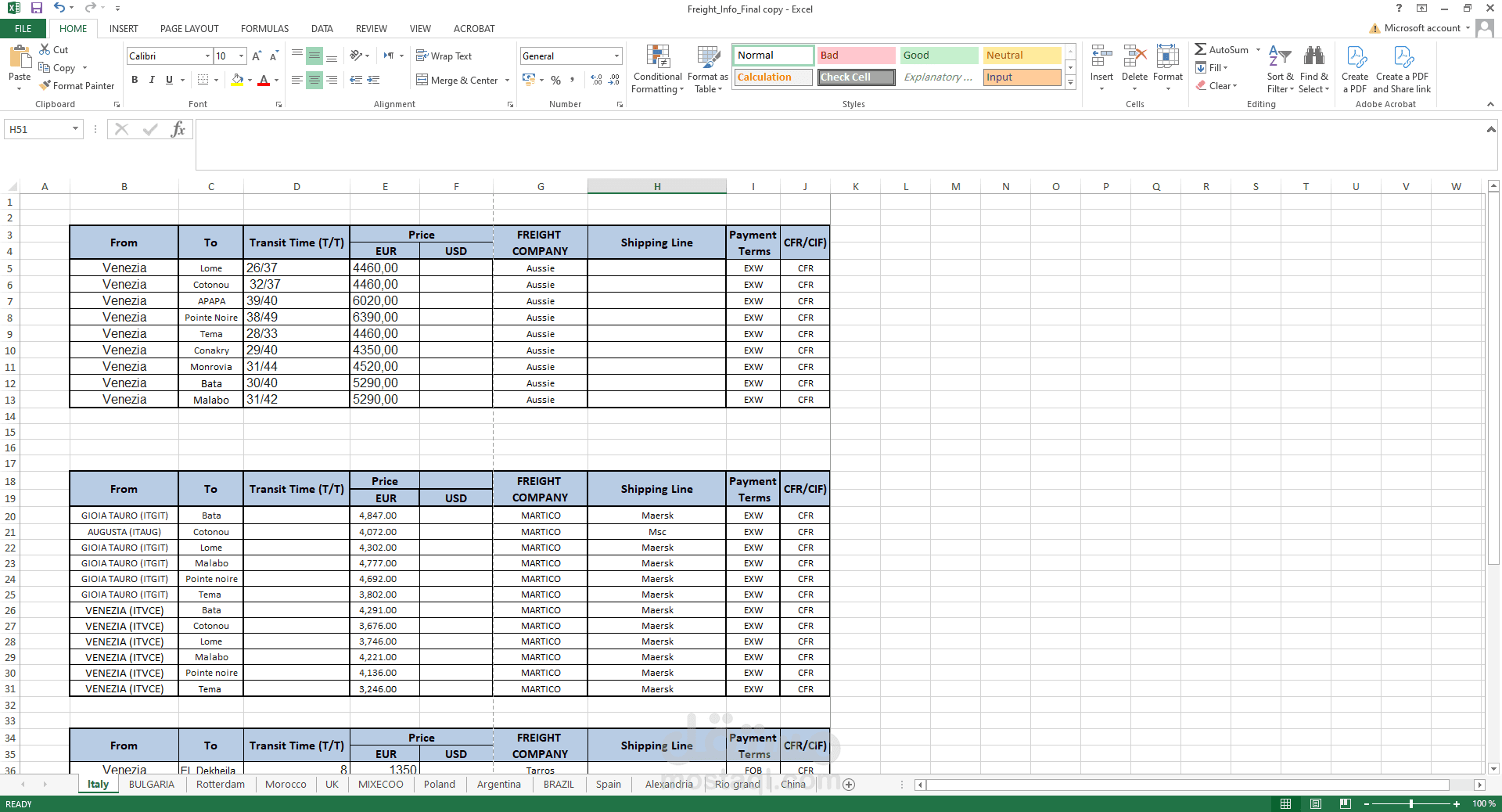Toggle Bold formatting
Viewport: 1502px width, 812px height.
point(135,80)
